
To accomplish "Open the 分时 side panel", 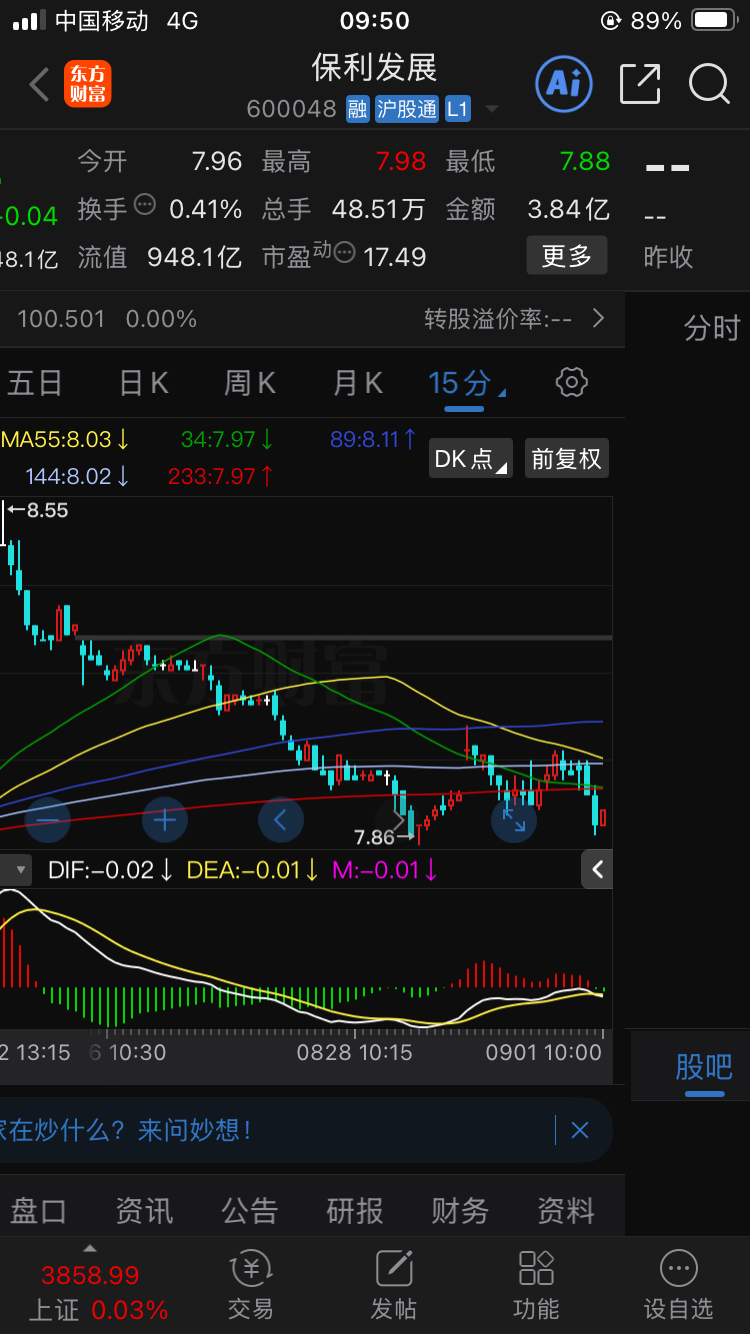I will [712, 327].
